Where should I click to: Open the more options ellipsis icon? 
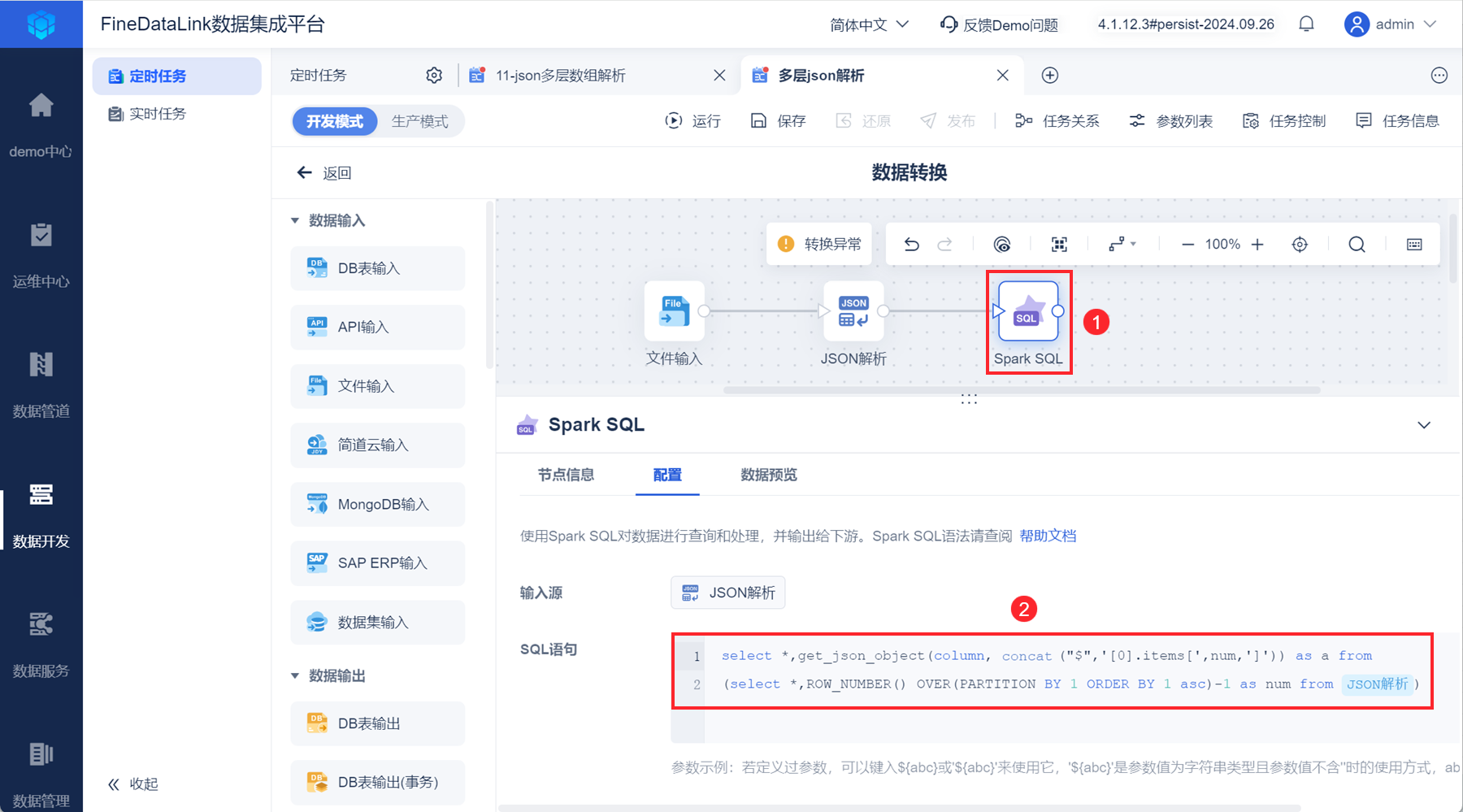click(1439, 76)
